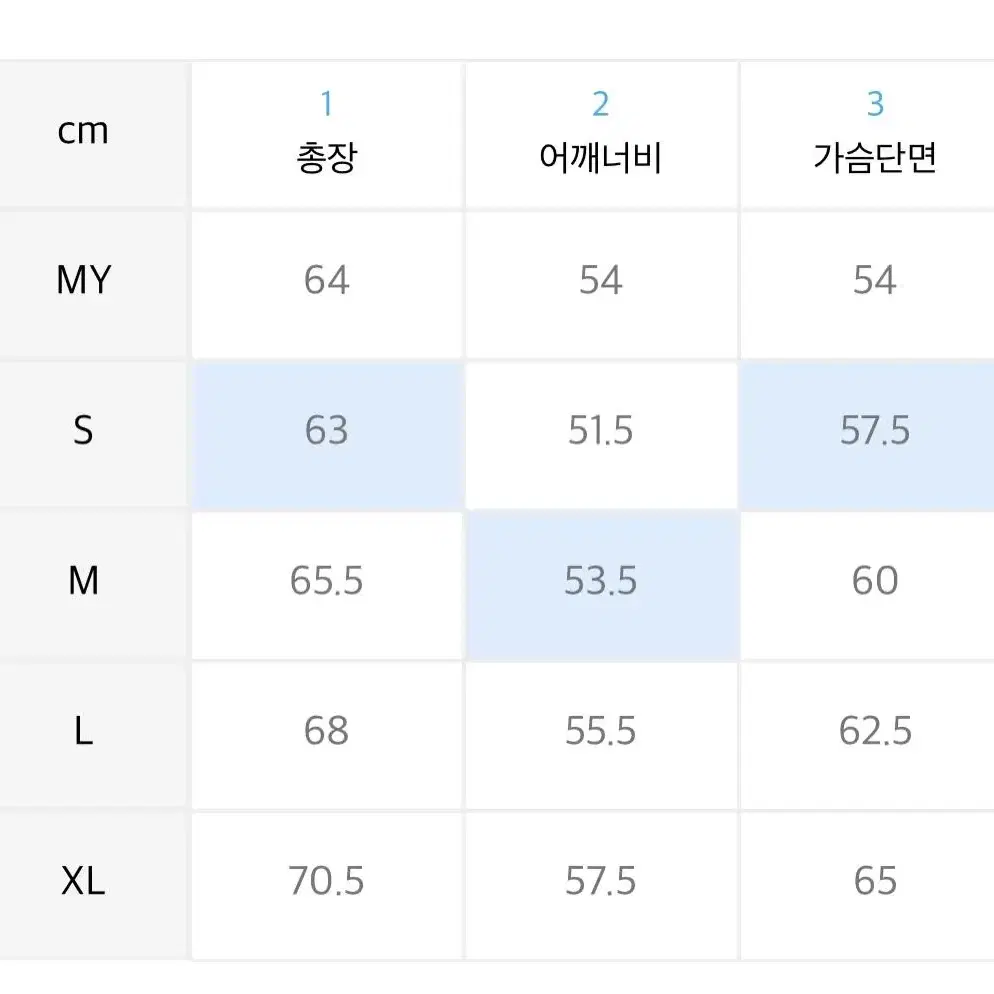Click the M size row label
This screenshot has width=994, height=994.
click(x=83, y=580)
